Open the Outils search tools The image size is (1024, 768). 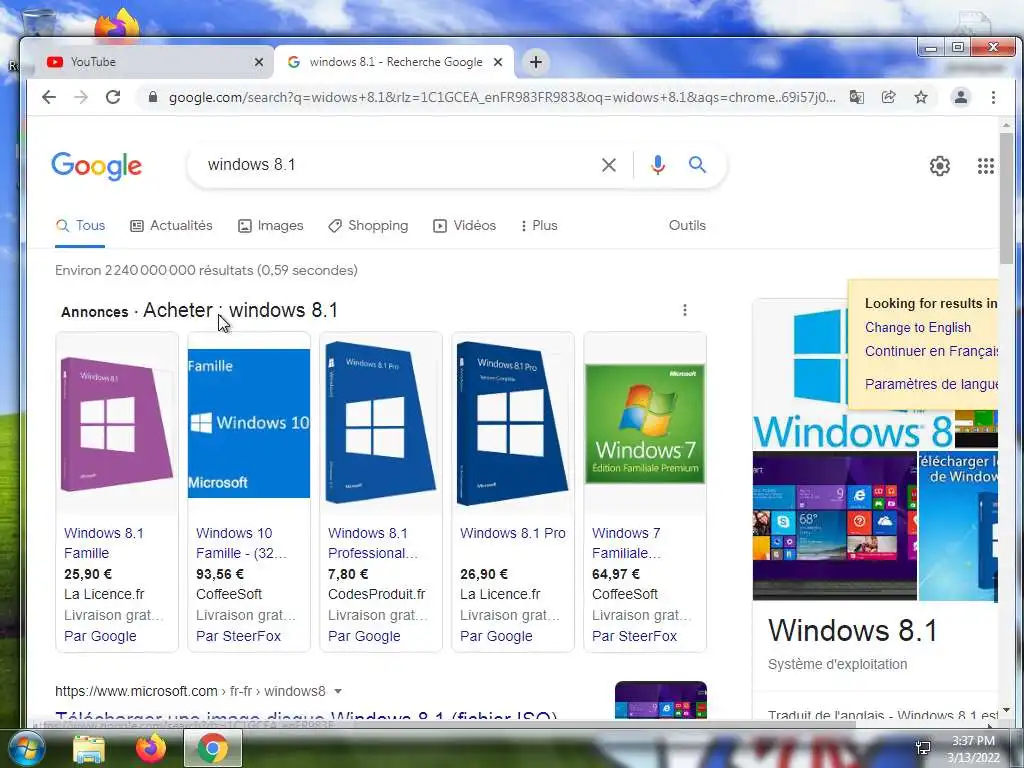(687, 225)
